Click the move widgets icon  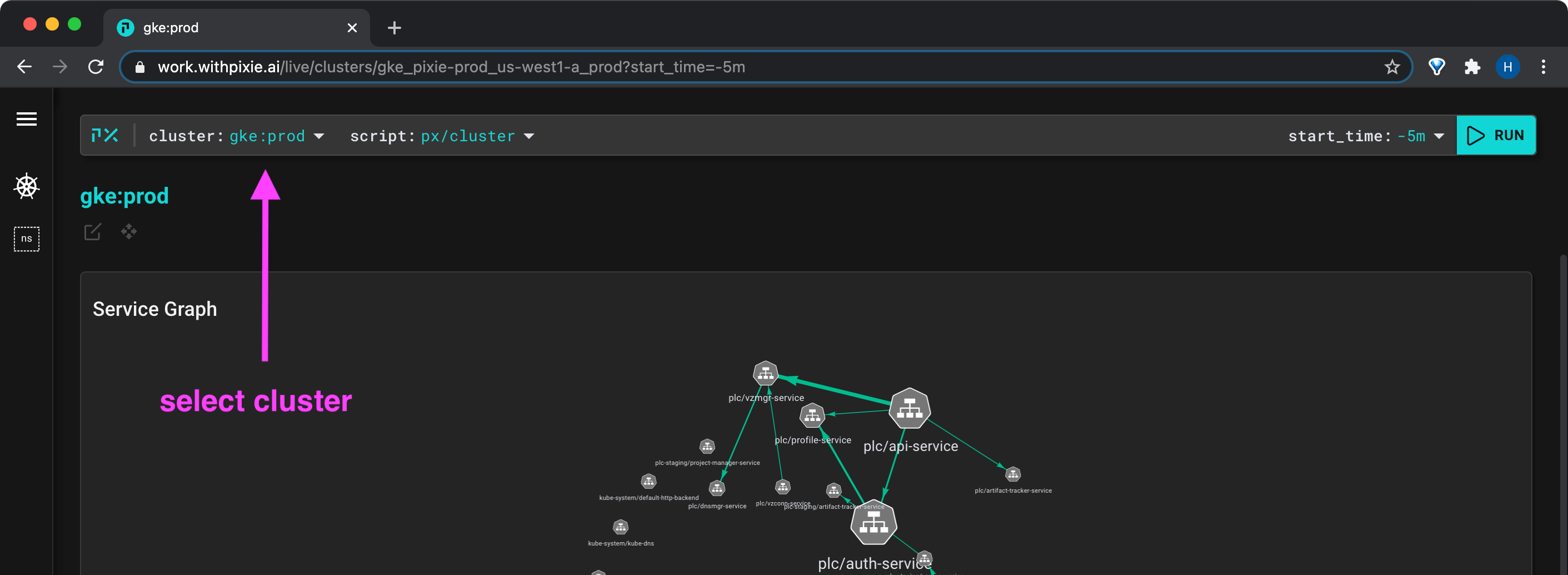(x=128, y=231)
